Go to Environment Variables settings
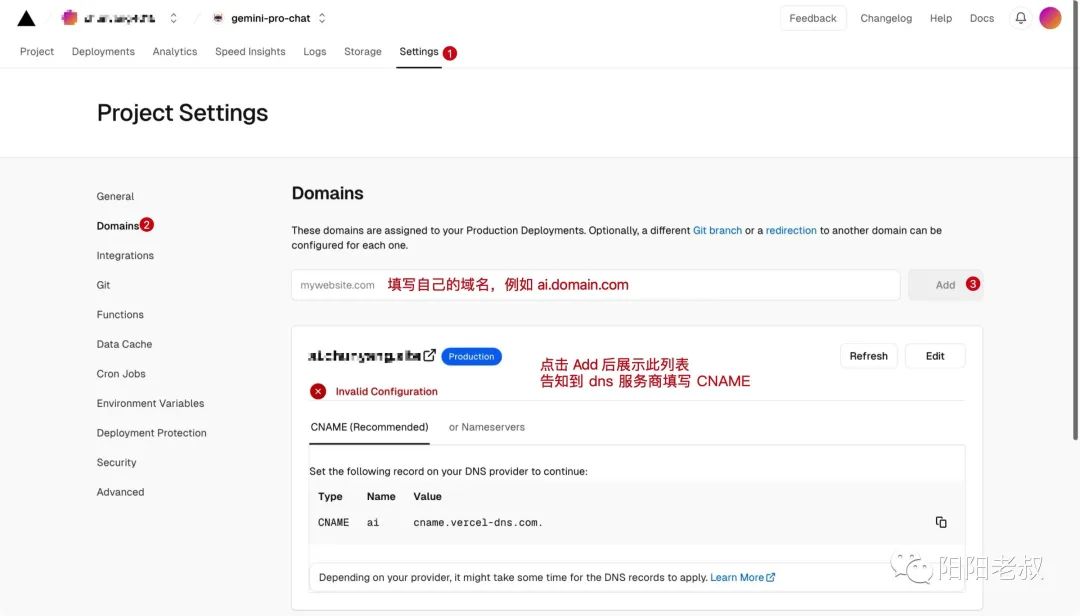Viewport: 1080px width, 616px height. coord(150,403)
